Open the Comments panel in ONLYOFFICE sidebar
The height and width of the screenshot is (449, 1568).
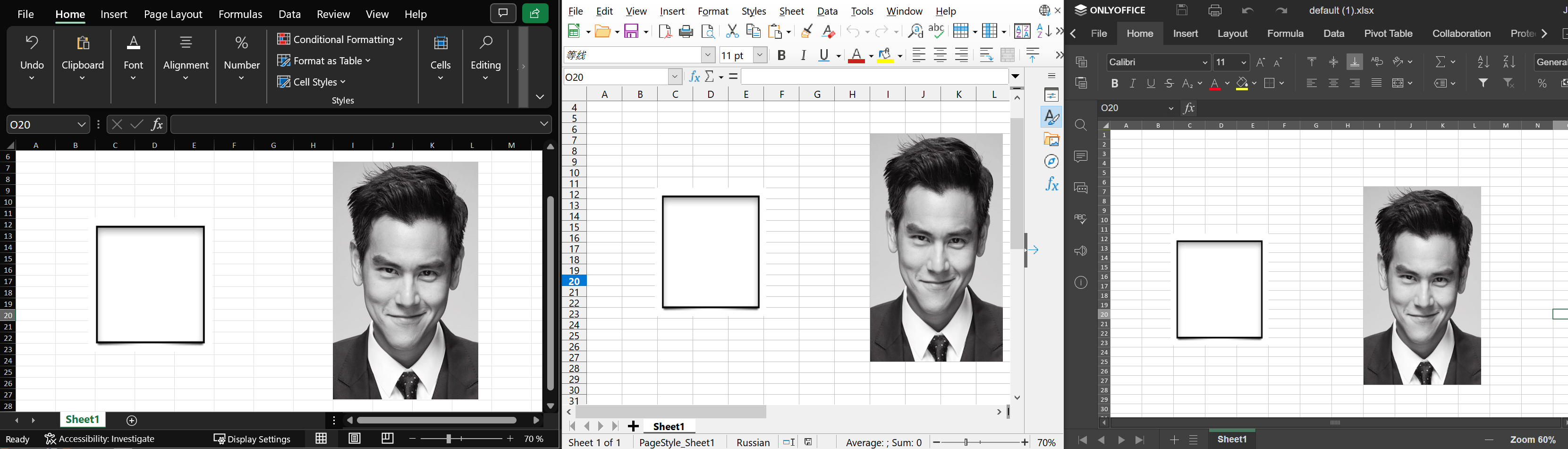[x=1081, y=156]
